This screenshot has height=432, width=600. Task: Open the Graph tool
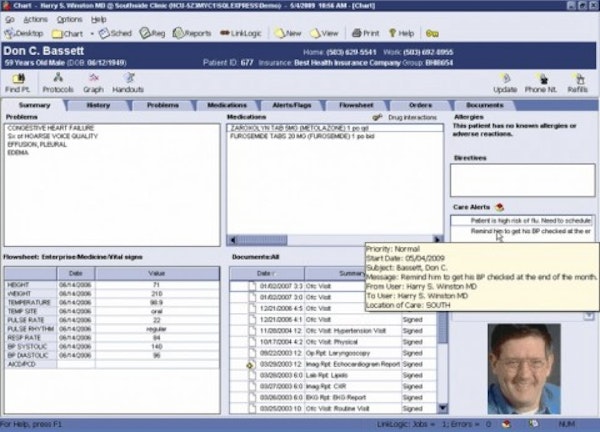pos(93,83)
